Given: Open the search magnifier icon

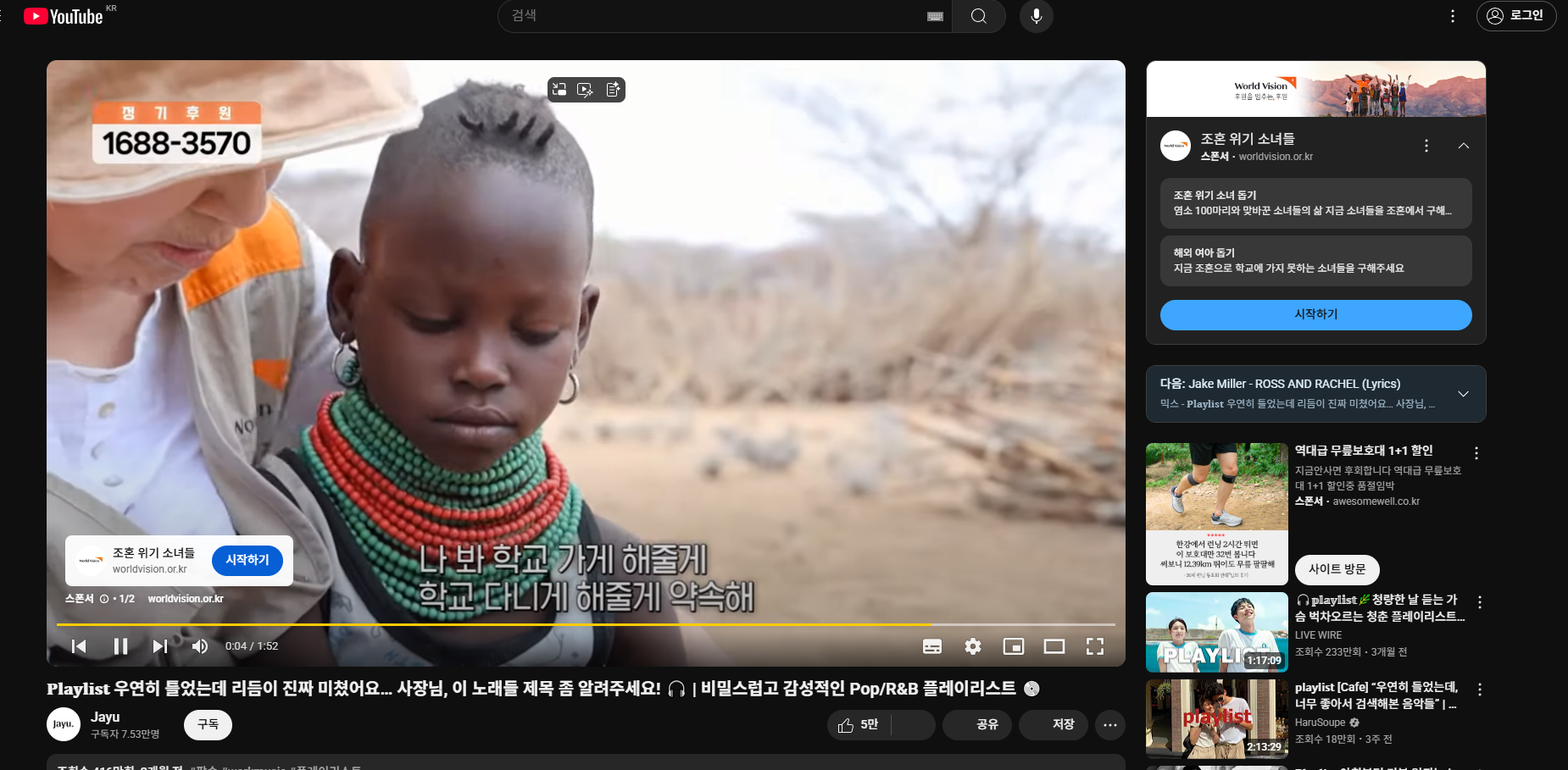Looking at the screenshot, I should (978, 15).
